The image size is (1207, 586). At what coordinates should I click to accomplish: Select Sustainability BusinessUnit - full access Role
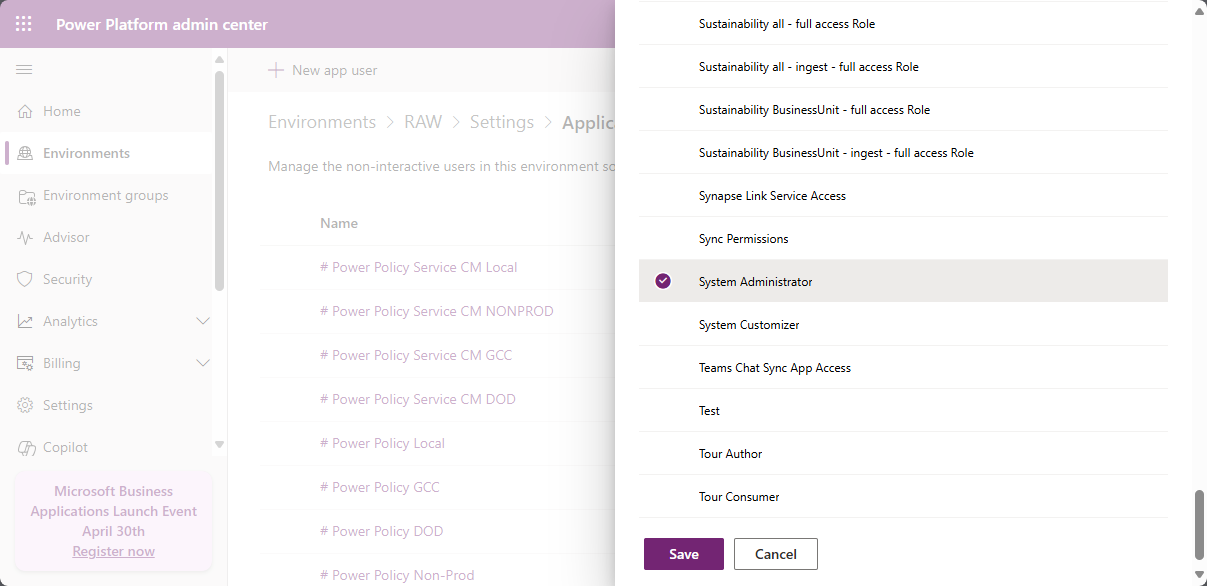903,109
